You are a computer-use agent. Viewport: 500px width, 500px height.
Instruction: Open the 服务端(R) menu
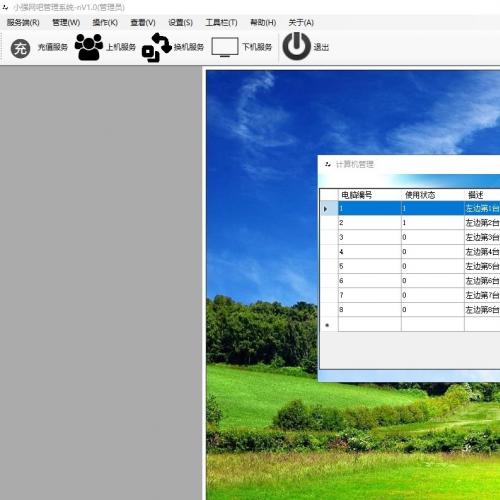tap(23, 23)
